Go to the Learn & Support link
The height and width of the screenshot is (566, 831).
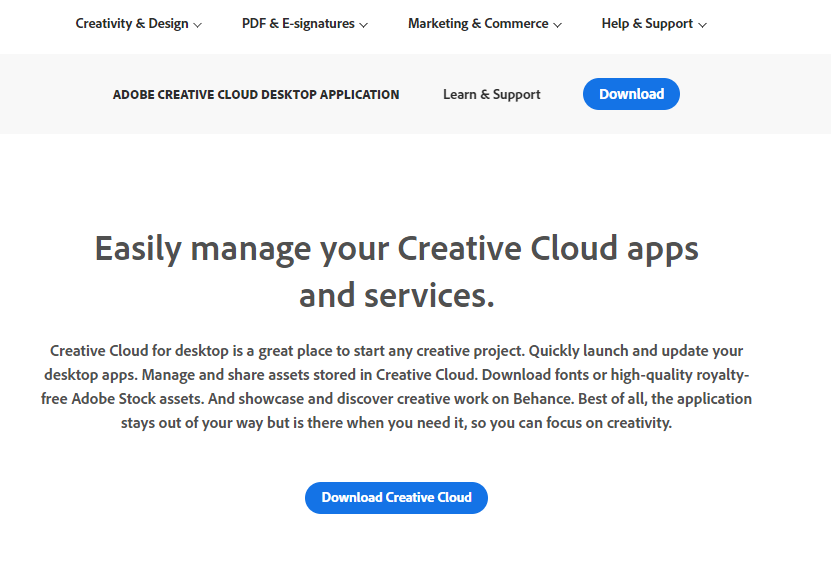[x=492, y=95]
